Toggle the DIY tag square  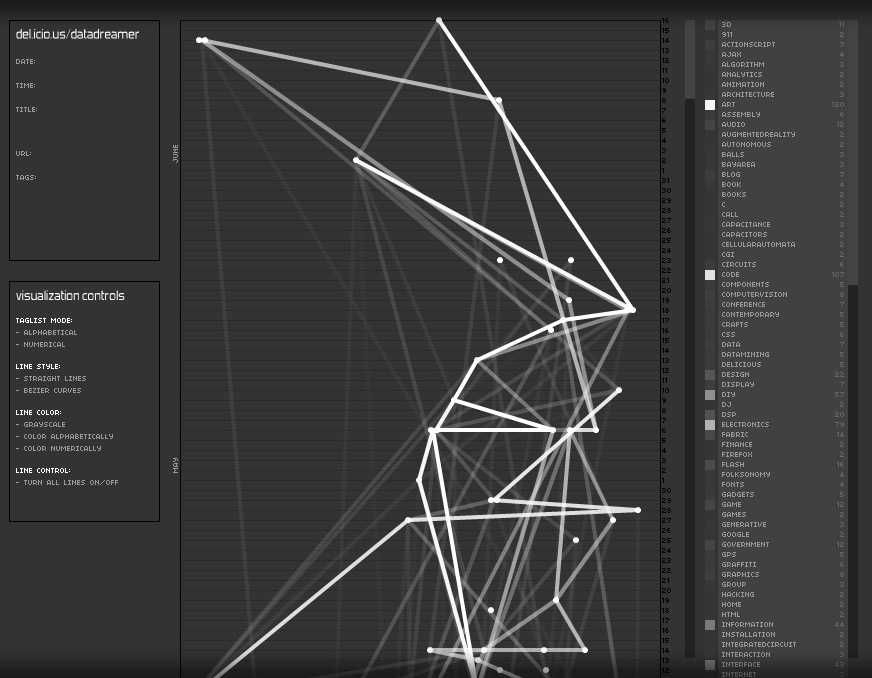710,395
